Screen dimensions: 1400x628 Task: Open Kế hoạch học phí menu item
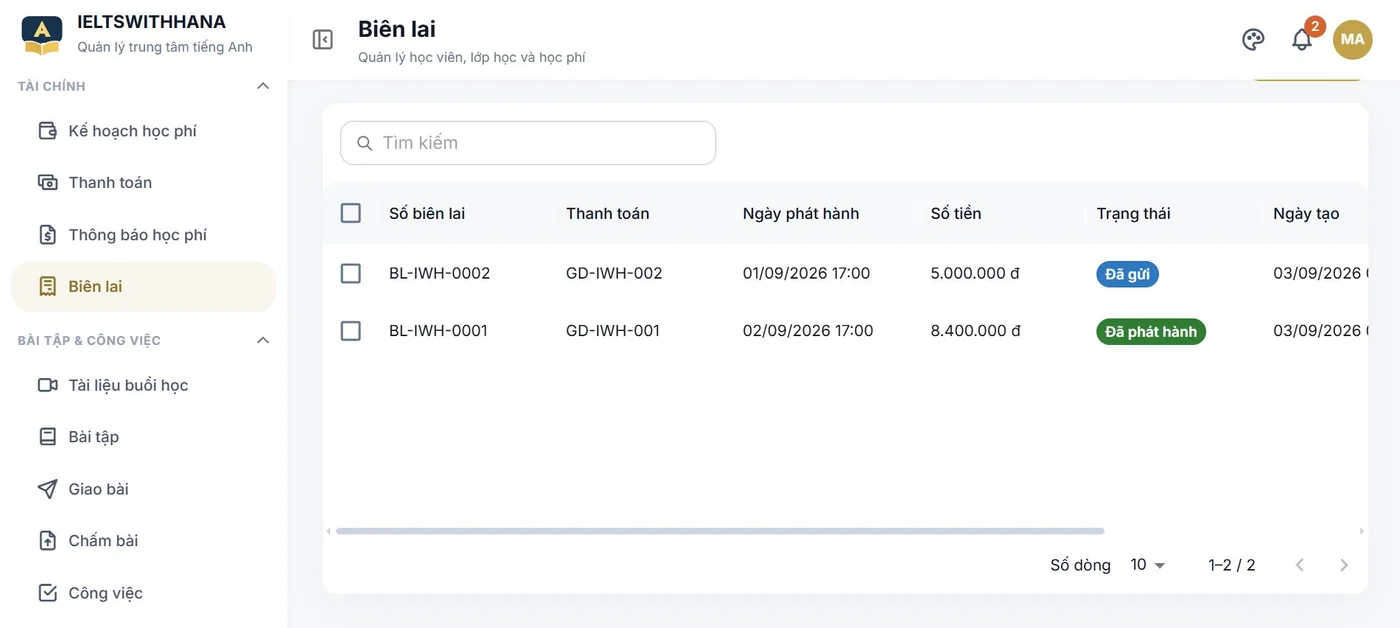(x=143, y=131)
